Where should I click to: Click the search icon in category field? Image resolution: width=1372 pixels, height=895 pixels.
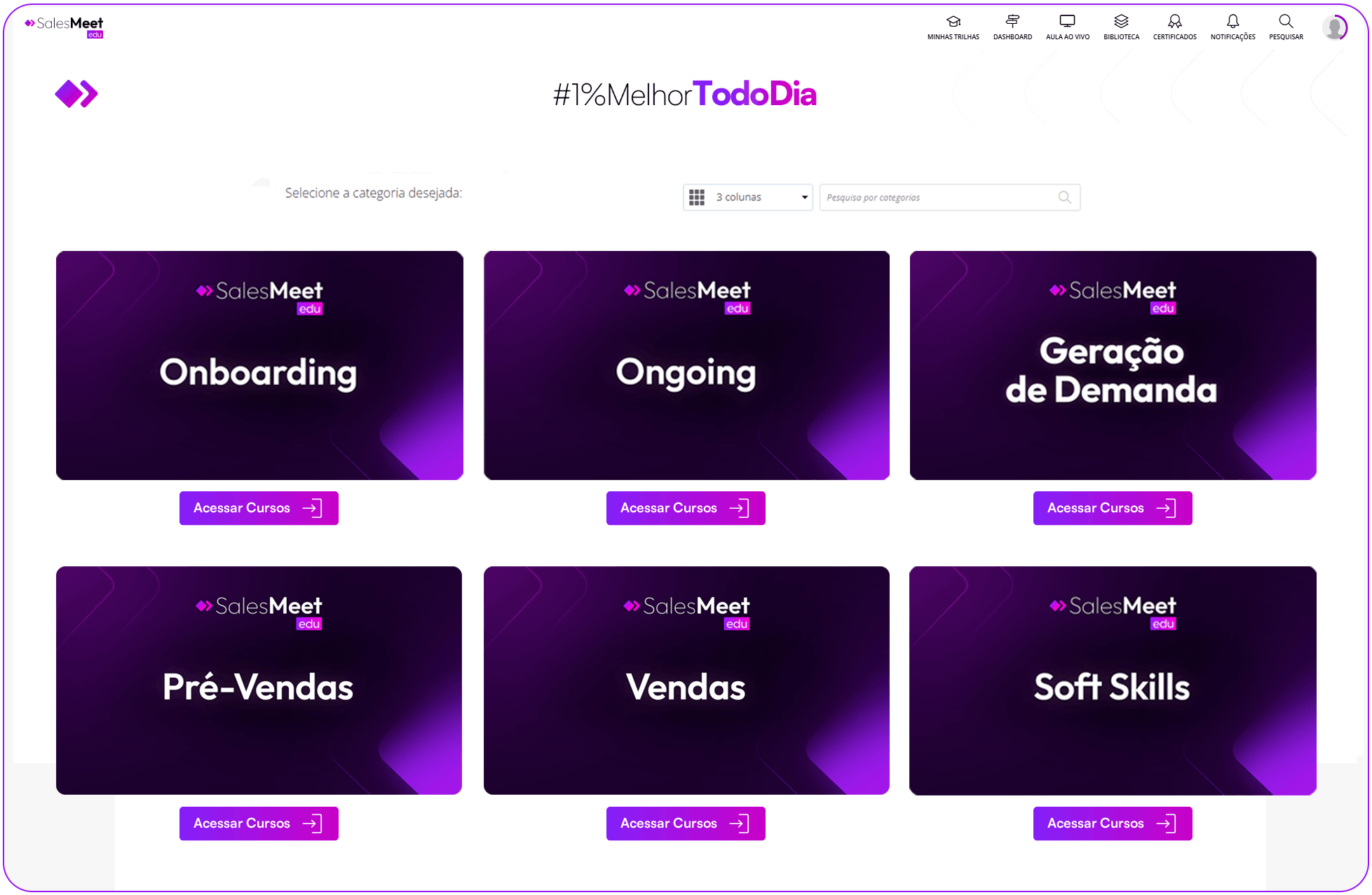1064,198
